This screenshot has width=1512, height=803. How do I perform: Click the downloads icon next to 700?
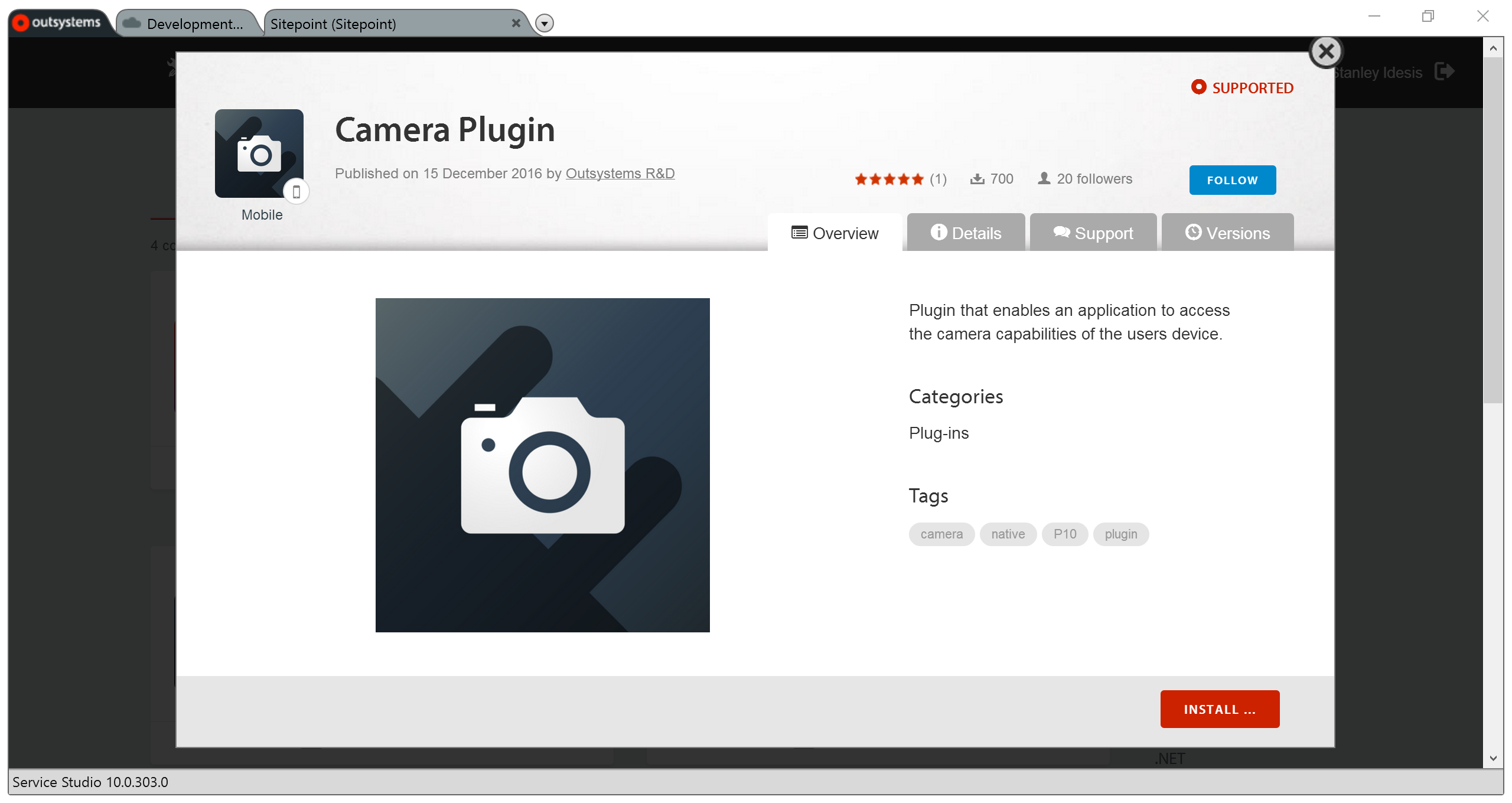pyautogui.click(x=977, y=178)
